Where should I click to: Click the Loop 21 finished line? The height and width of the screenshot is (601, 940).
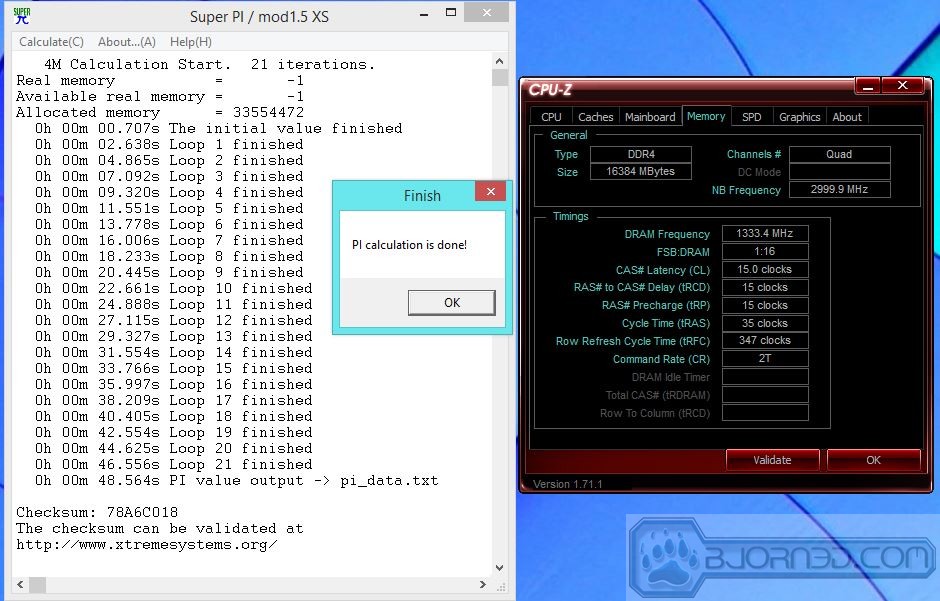(x=174, y=464)
